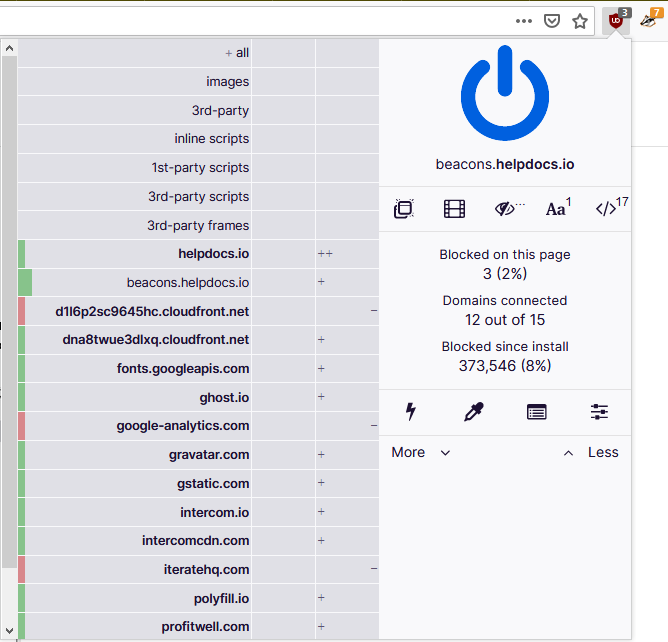Click the scrollbar up arrow
This screenshot has width=668, height=642.
[x=9, y=48]
